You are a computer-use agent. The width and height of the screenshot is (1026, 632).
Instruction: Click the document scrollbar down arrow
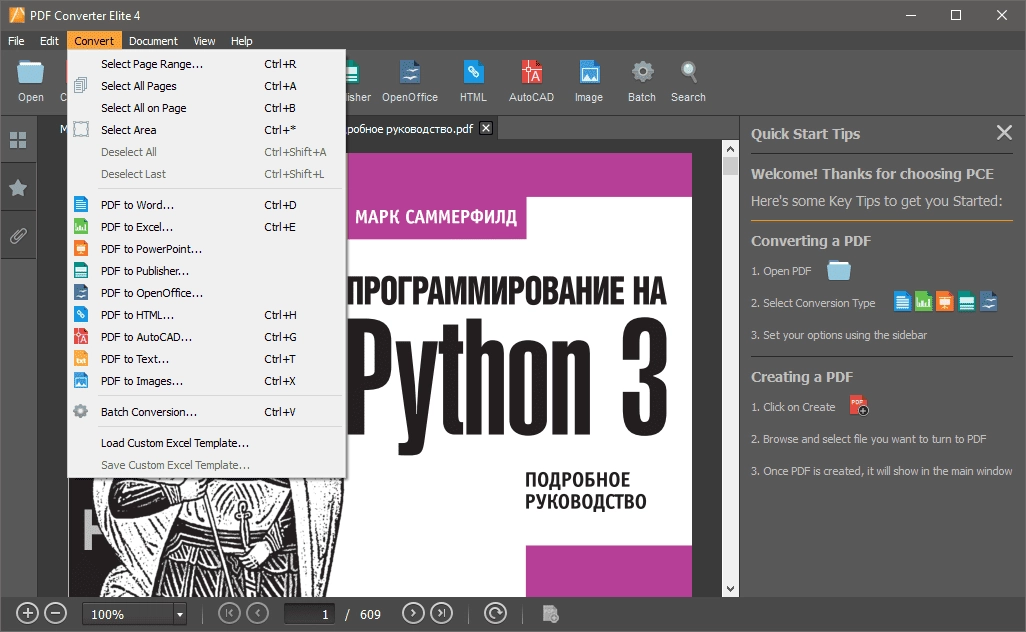click(x=730, y=589)
